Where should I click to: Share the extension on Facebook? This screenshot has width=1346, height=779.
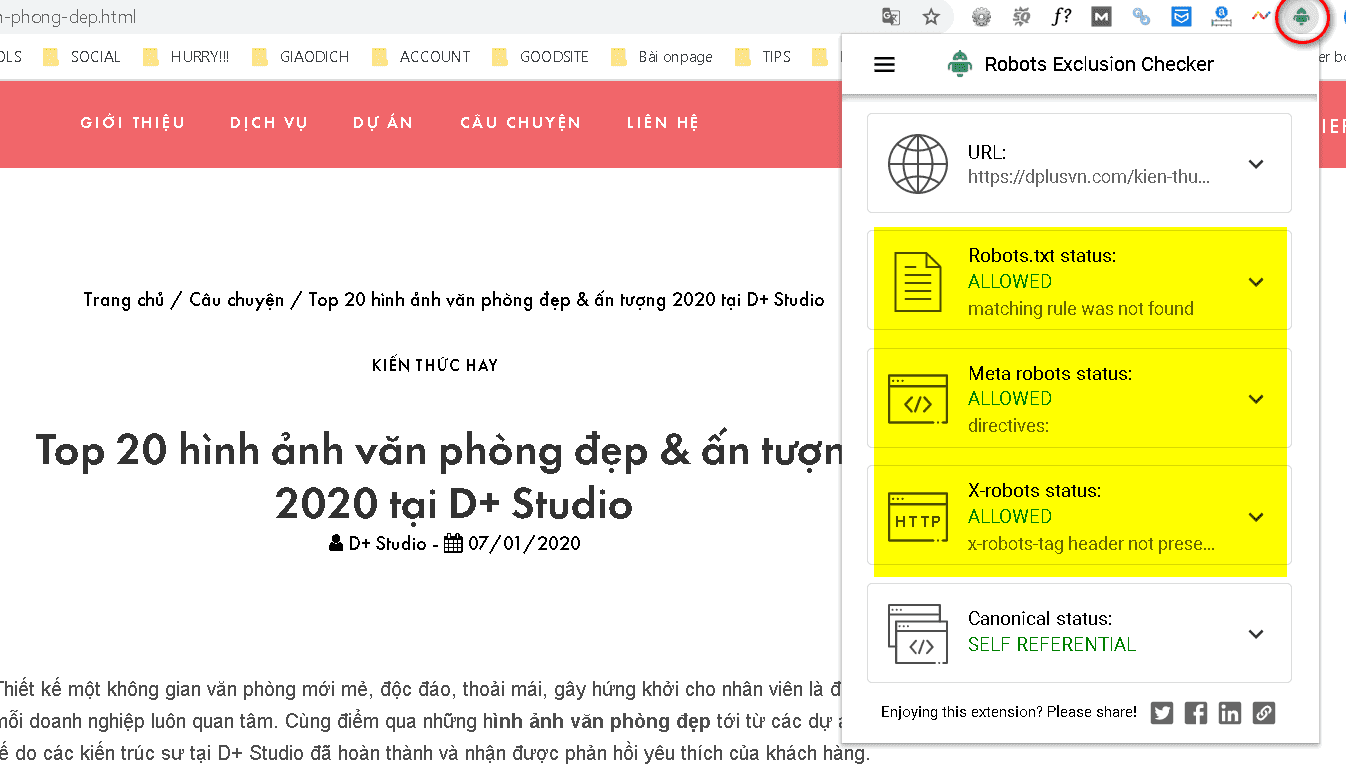click(x=1196, y=713)
